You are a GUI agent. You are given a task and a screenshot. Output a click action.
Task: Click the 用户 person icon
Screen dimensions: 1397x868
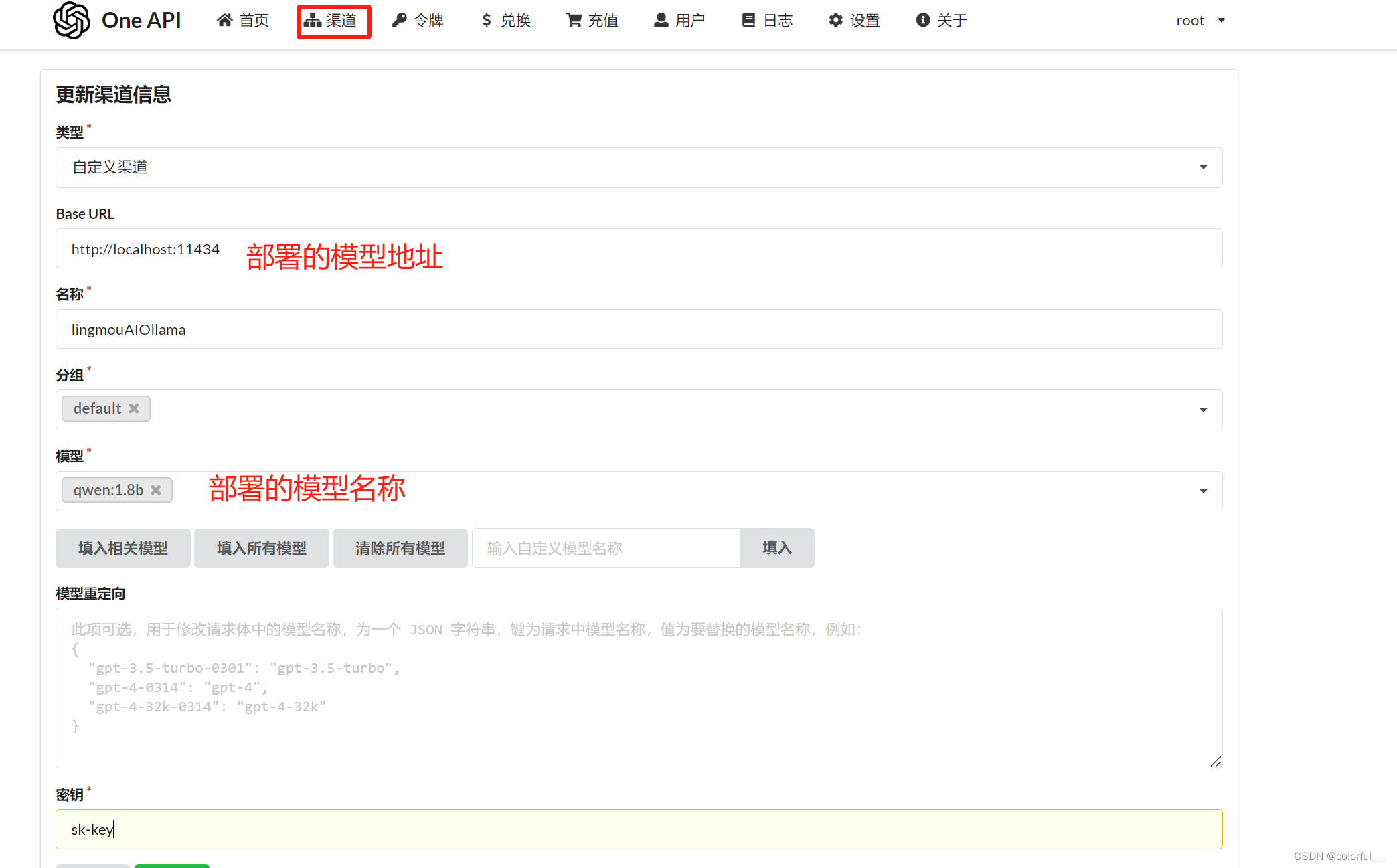click(661, 20)
